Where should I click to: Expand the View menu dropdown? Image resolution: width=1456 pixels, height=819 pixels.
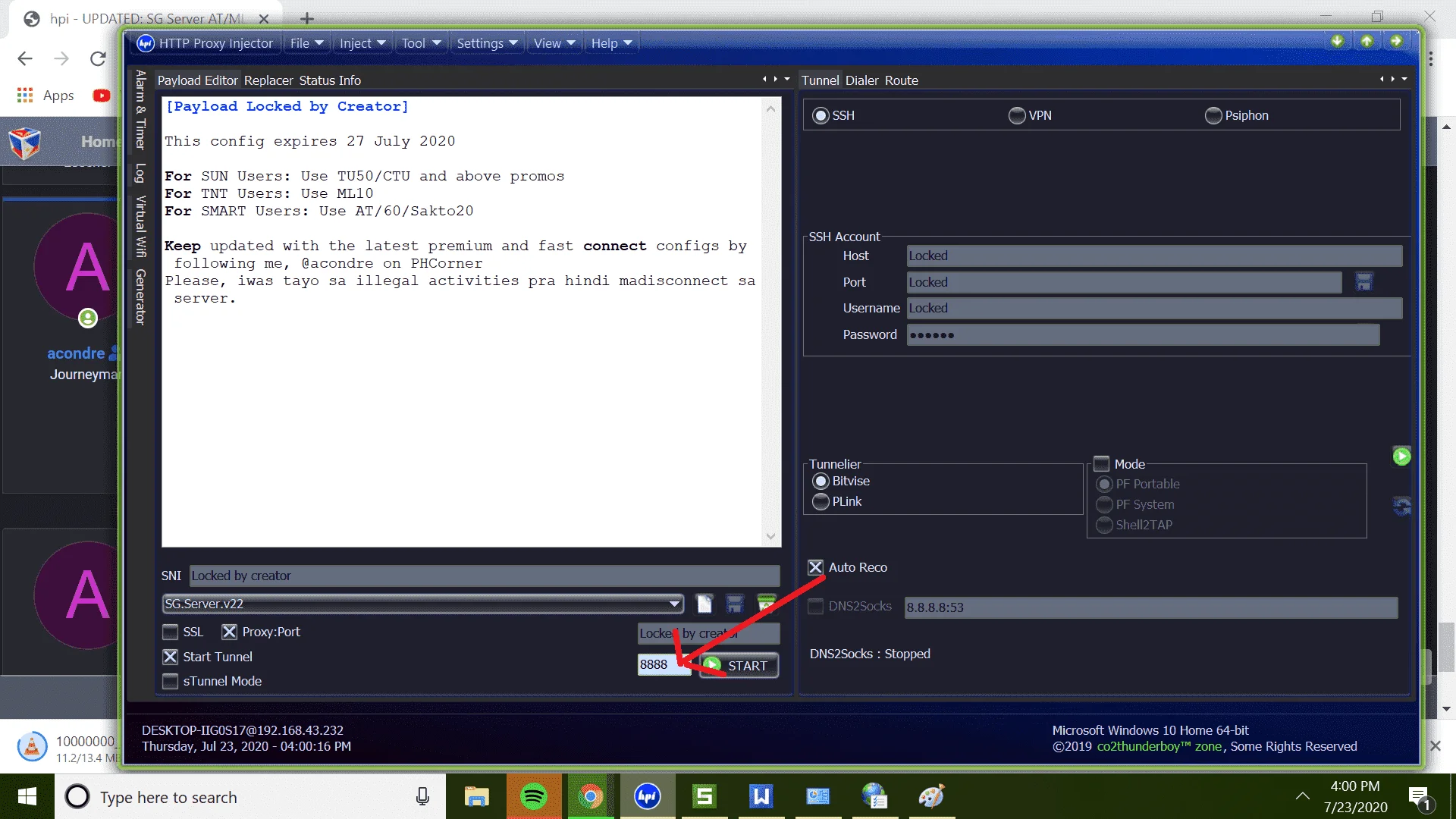pos(554,43)
